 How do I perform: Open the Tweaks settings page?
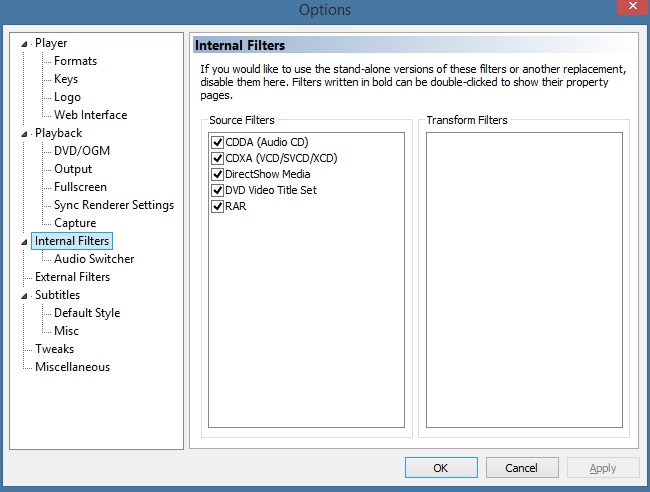click(x=54, y=349)
